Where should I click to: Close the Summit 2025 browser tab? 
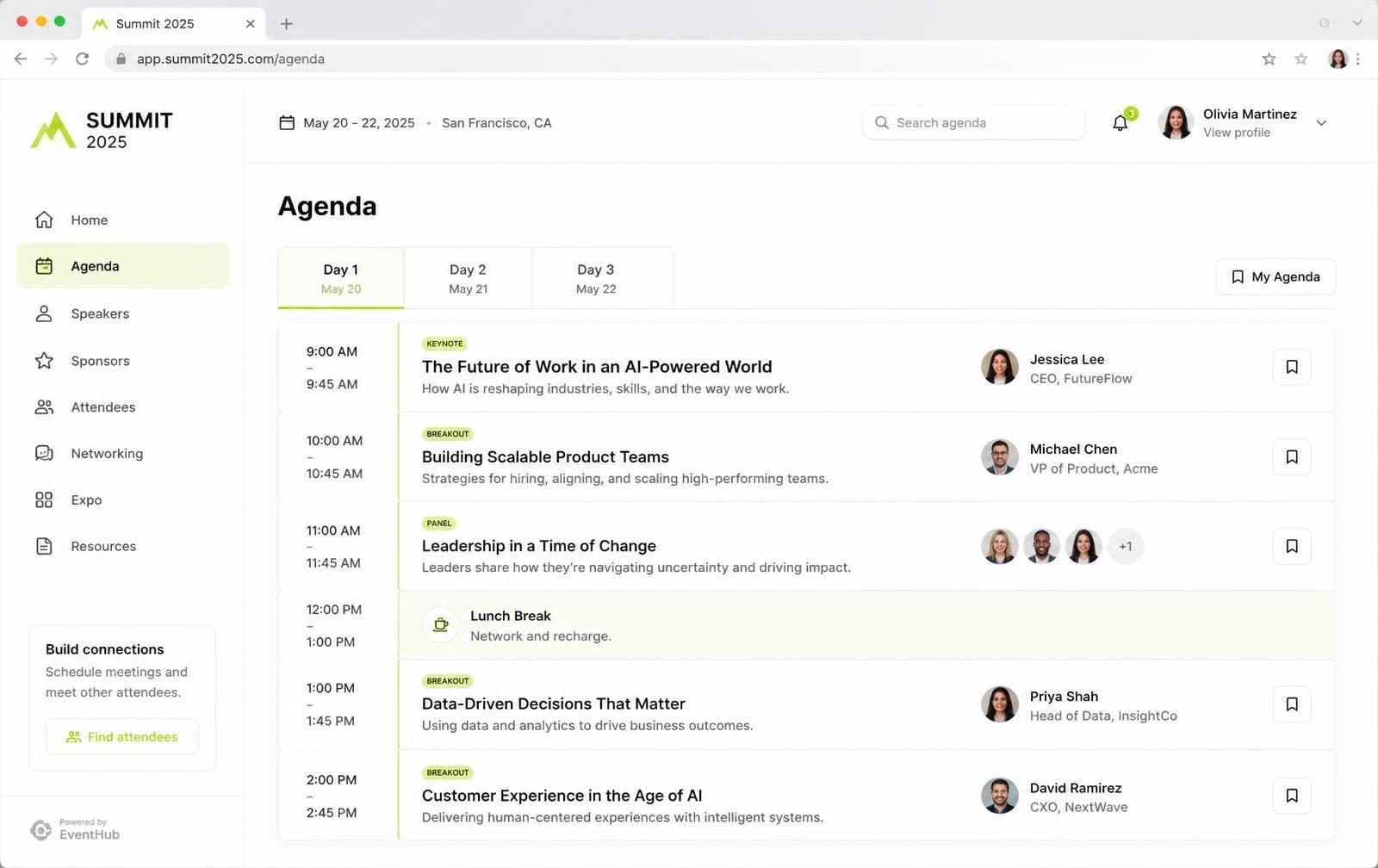[251, 23]
